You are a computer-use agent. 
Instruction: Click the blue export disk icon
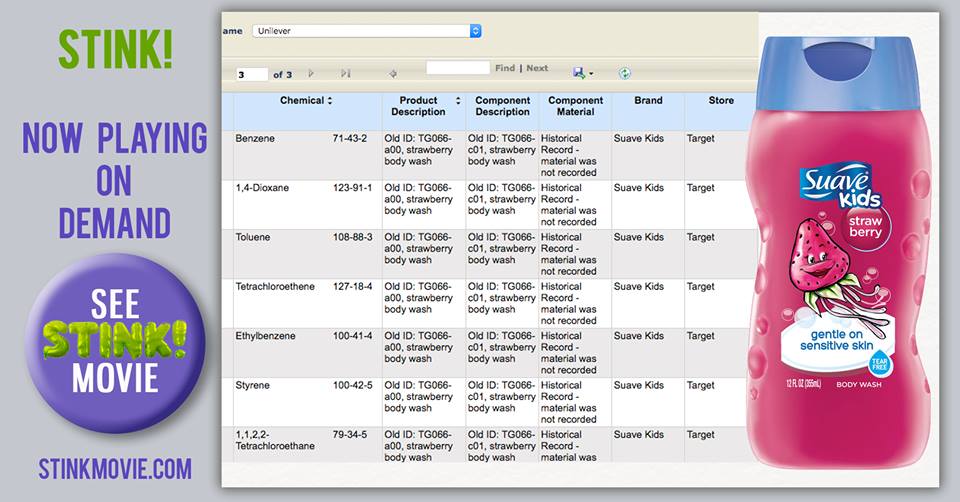(x=579, y=73)
